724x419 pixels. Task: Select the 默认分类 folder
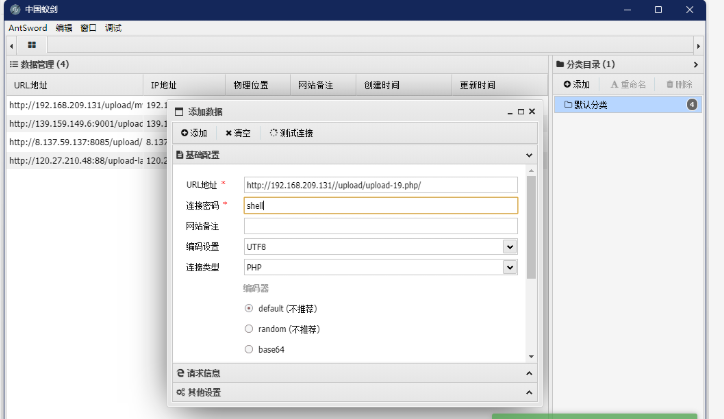tap(628, 105)
